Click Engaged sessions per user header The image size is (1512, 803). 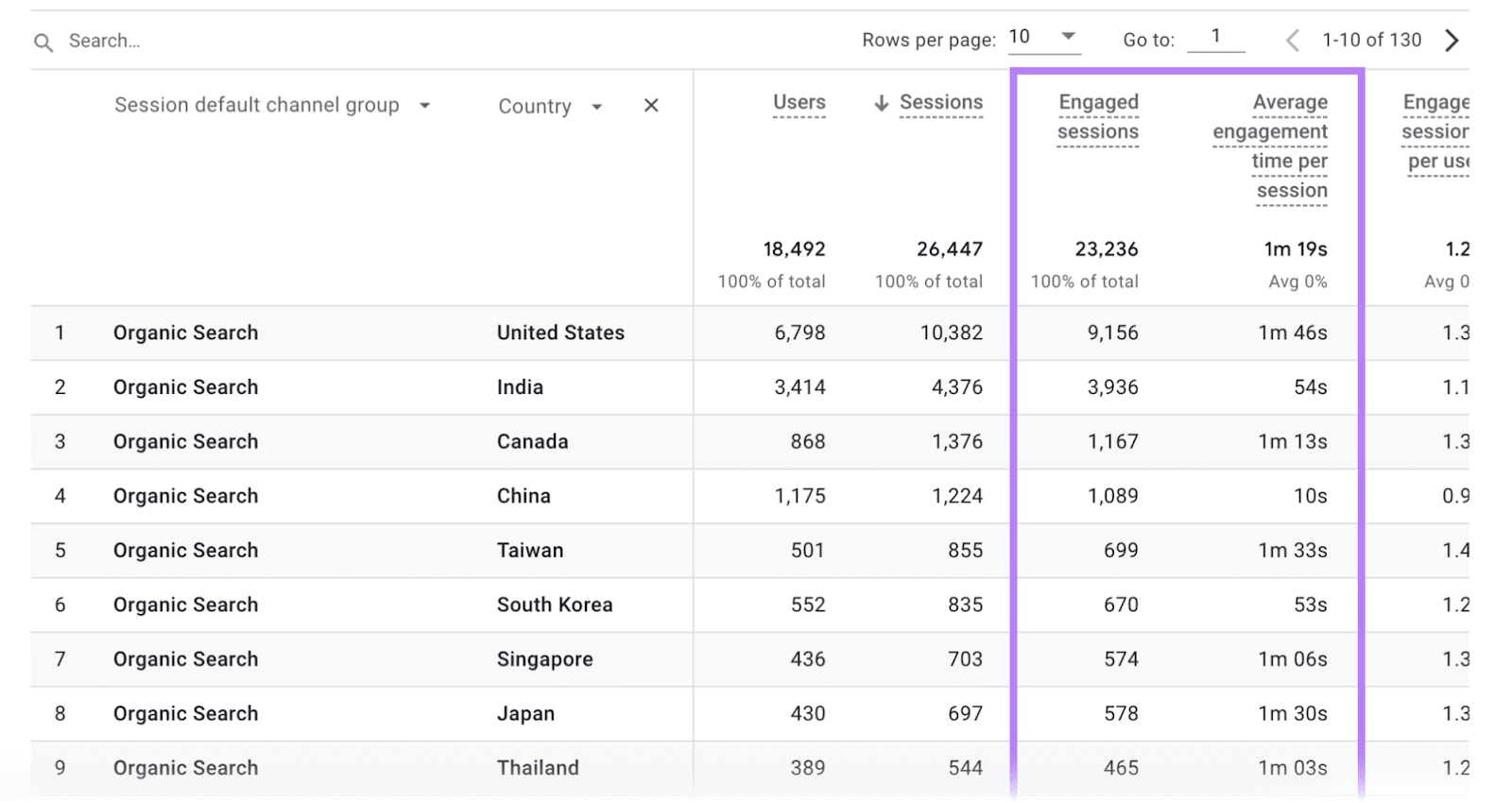click(x=1435, y=131)
